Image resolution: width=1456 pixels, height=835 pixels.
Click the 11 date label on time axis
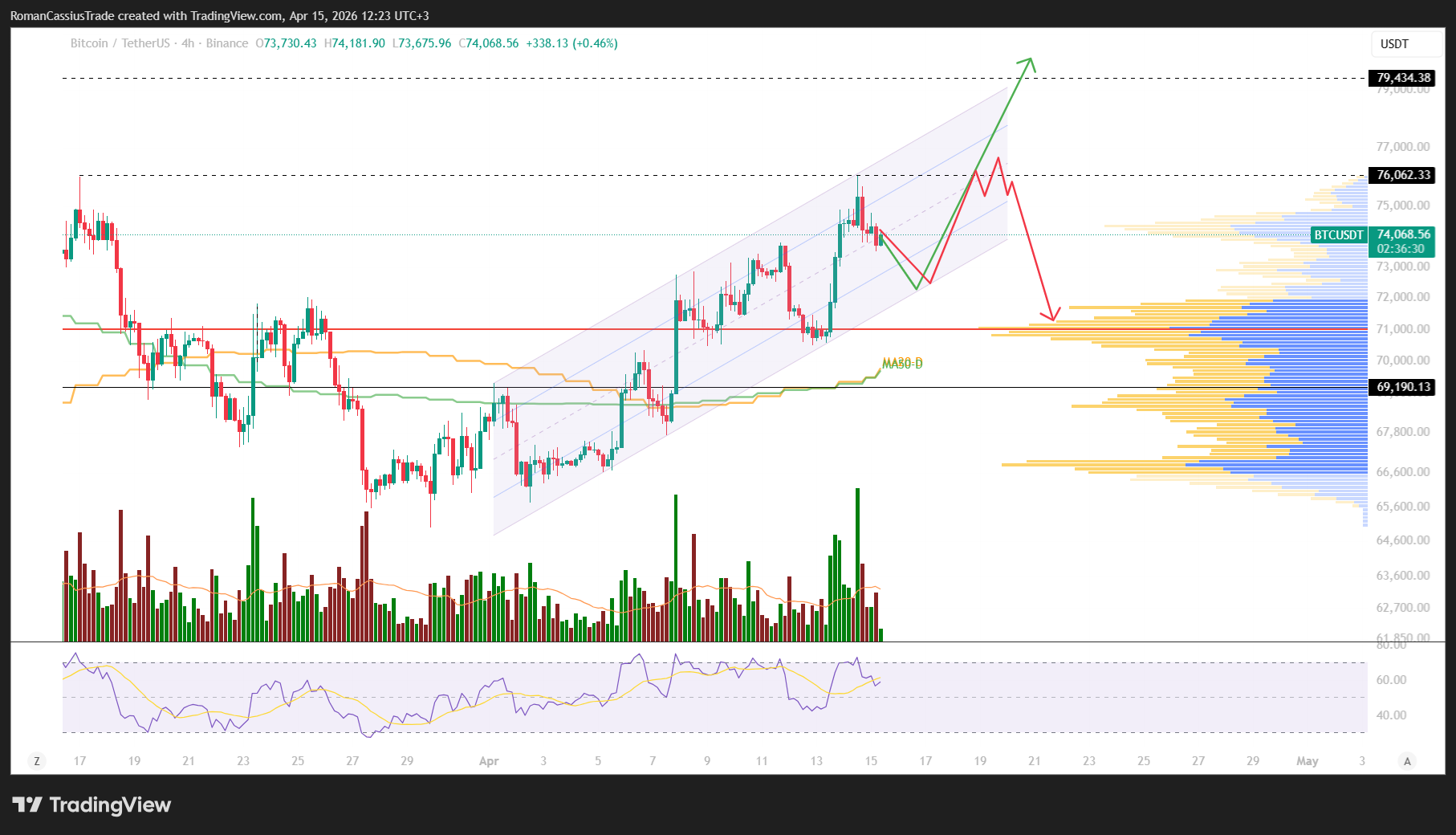(762, 761)
